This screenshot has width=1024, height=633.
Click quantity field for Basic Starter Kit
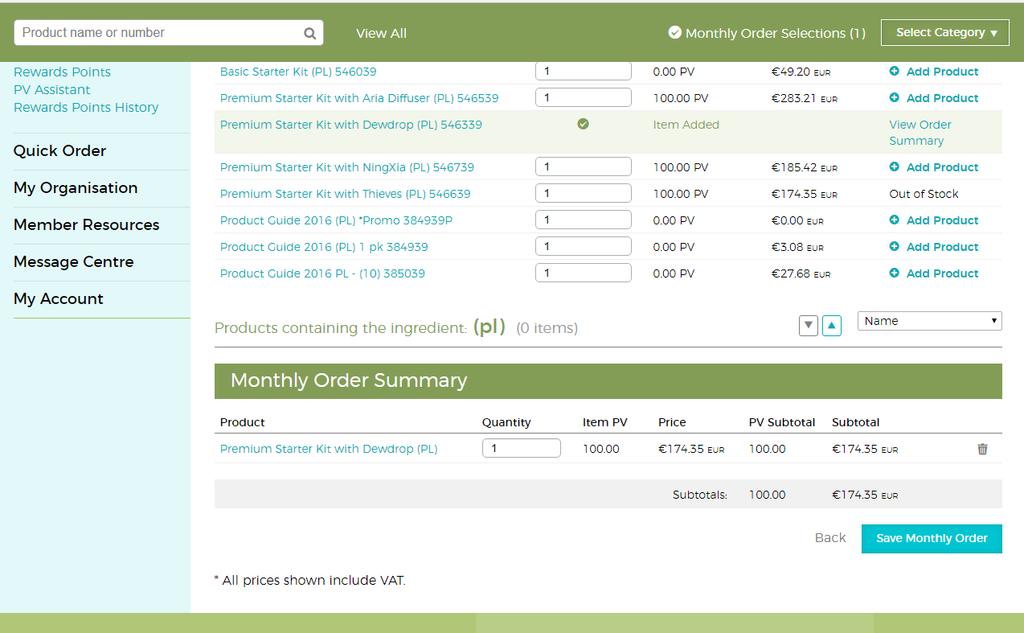tap(583, 71)
